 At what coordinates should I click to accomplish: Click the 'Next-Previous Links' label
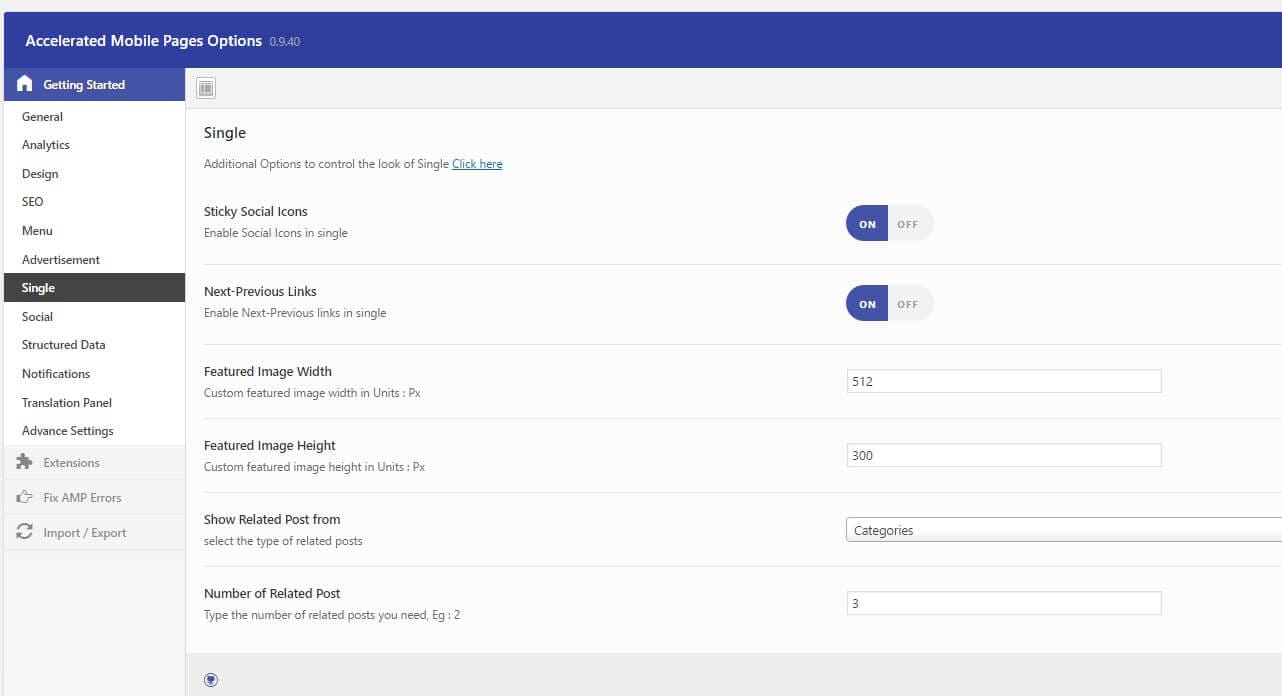click(260, 292)
